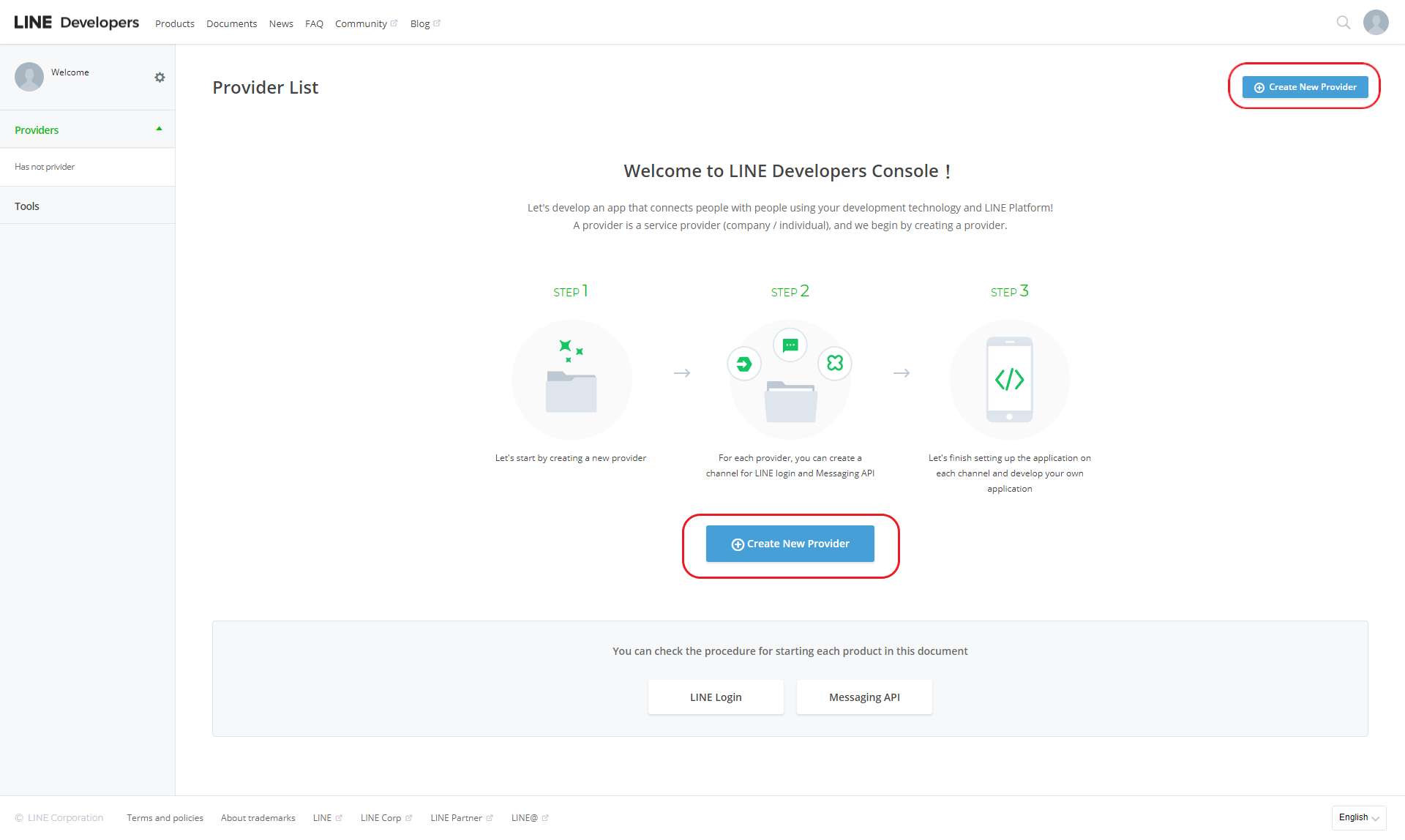Go to the News page
This screenshot has width=1405, height=840.
click(281, 23)
